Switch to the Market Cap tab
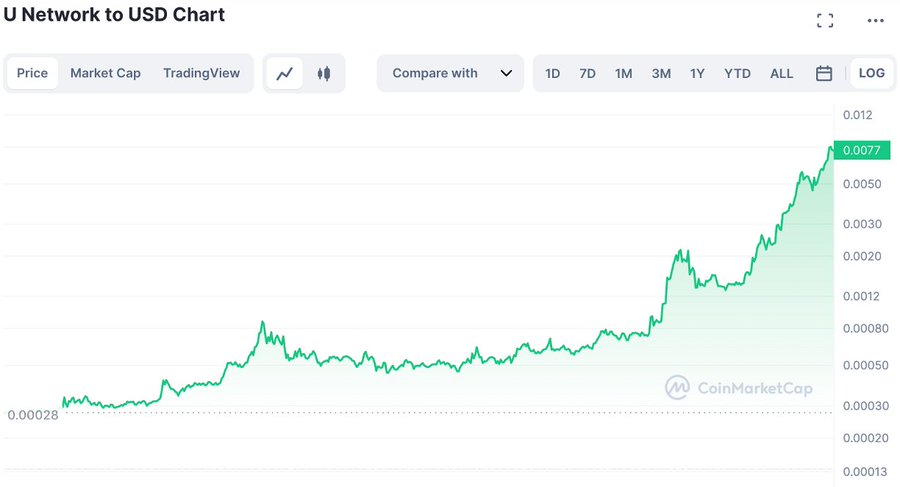The image size is (900, 487). [x=106, y=74]
